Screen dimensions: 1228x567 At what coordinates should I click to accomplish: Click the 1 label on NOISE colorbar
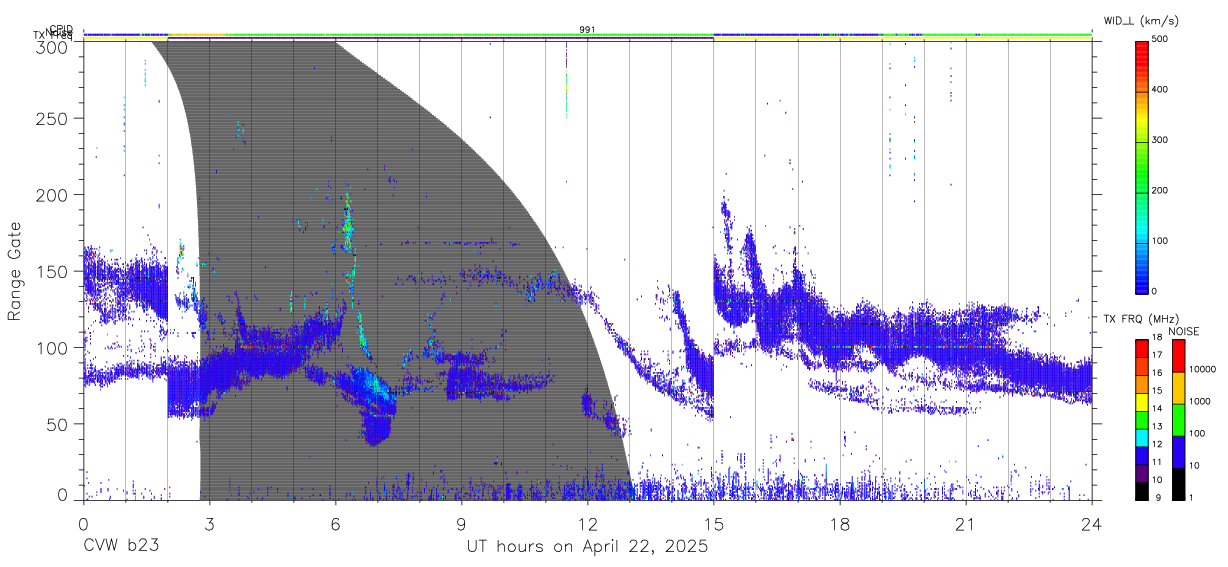click(1192, 497)
